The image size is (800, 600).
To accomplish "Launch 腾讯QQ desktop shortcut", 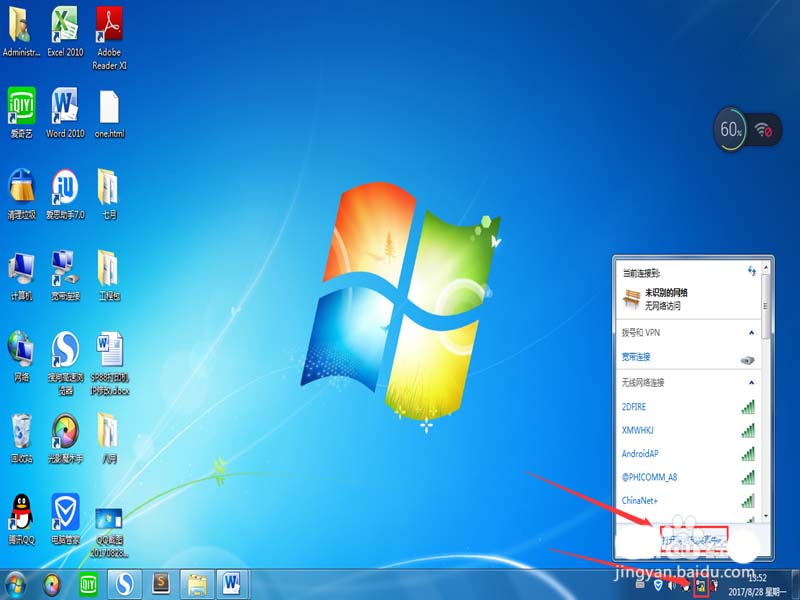I will (21, 519).
